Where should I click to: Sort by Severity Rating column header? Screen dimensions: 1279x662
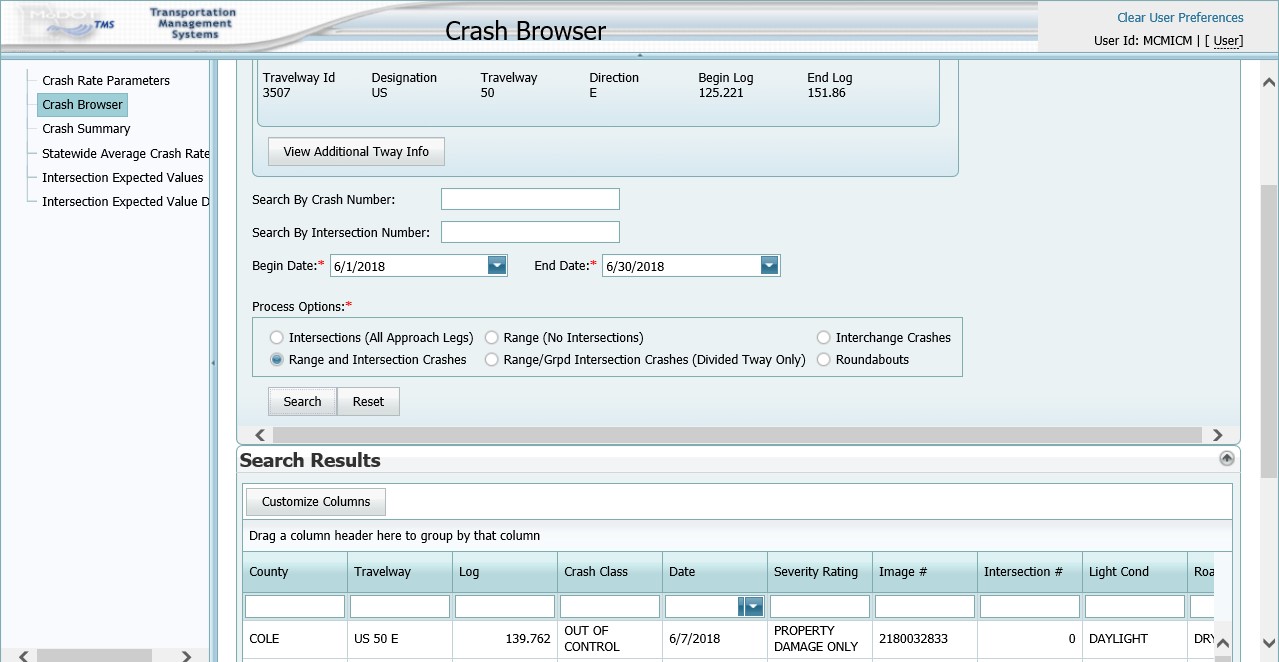pos(820,572)
